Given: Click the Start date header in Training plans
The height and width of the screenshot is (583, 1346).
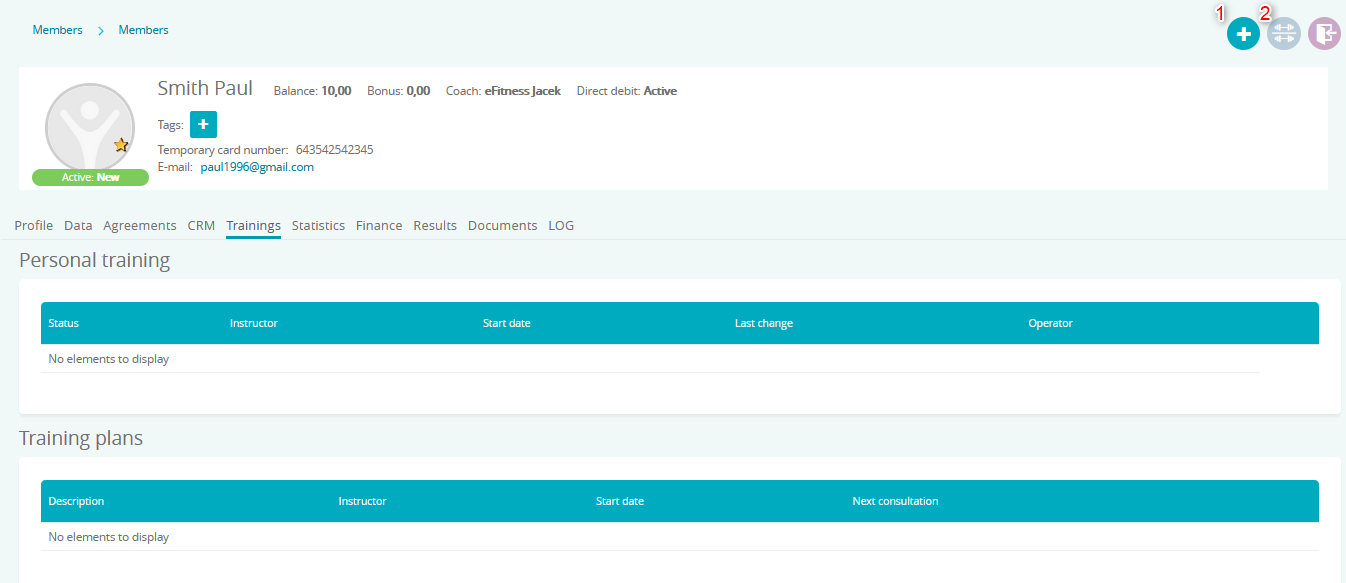Looking at the screenshot, I should (x=620, y=501).
